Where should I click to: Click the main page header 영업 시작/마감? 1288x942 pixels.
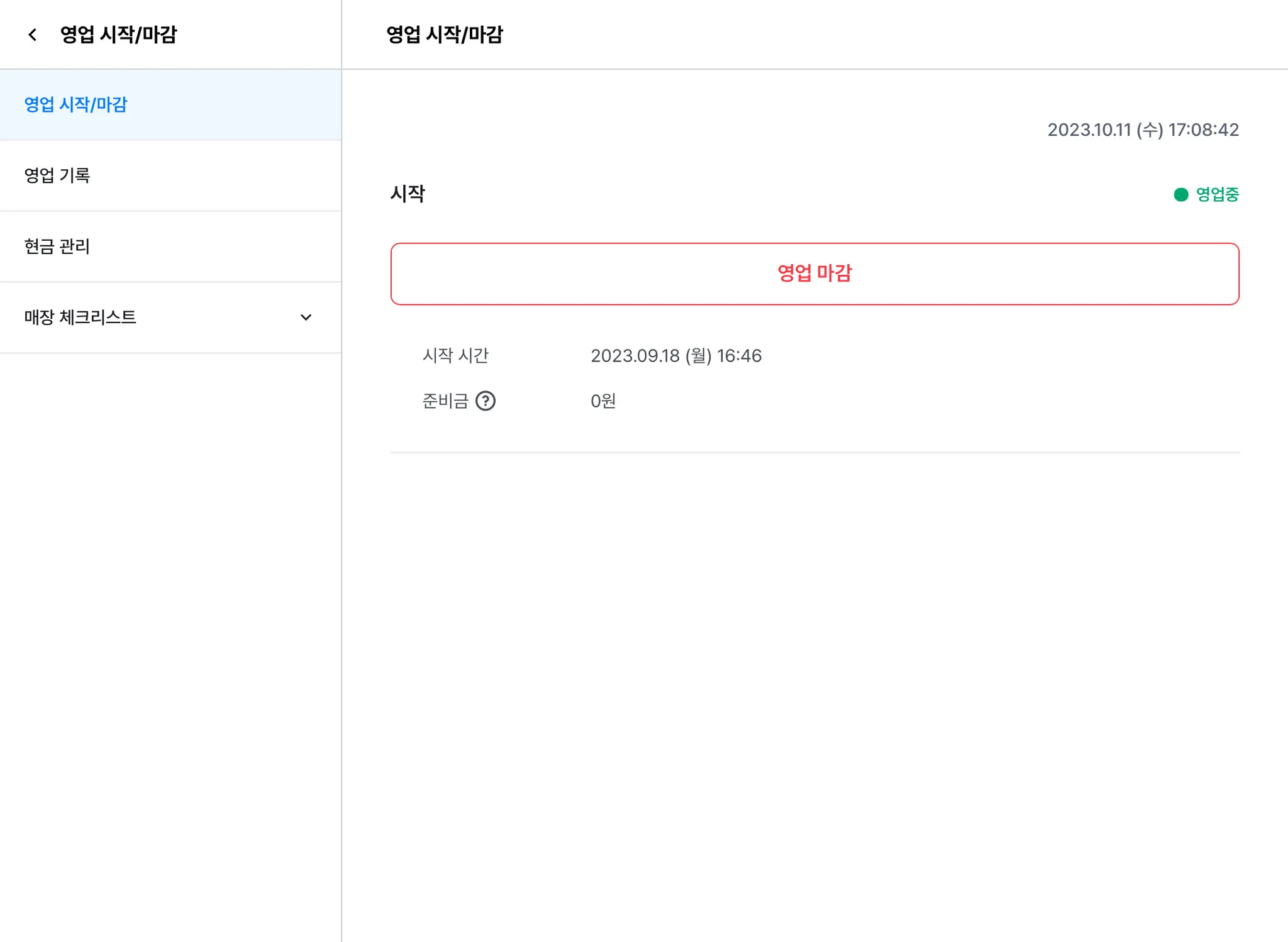444,35
